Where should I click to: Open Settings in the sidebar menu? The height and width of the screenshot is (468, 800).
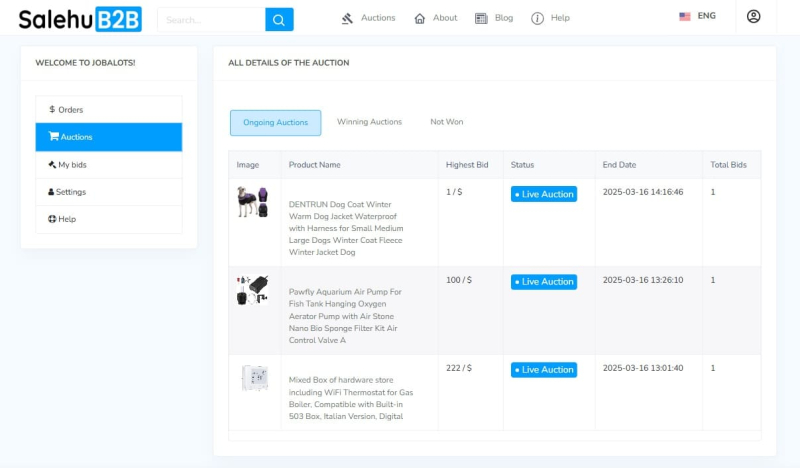click(70, 192)
